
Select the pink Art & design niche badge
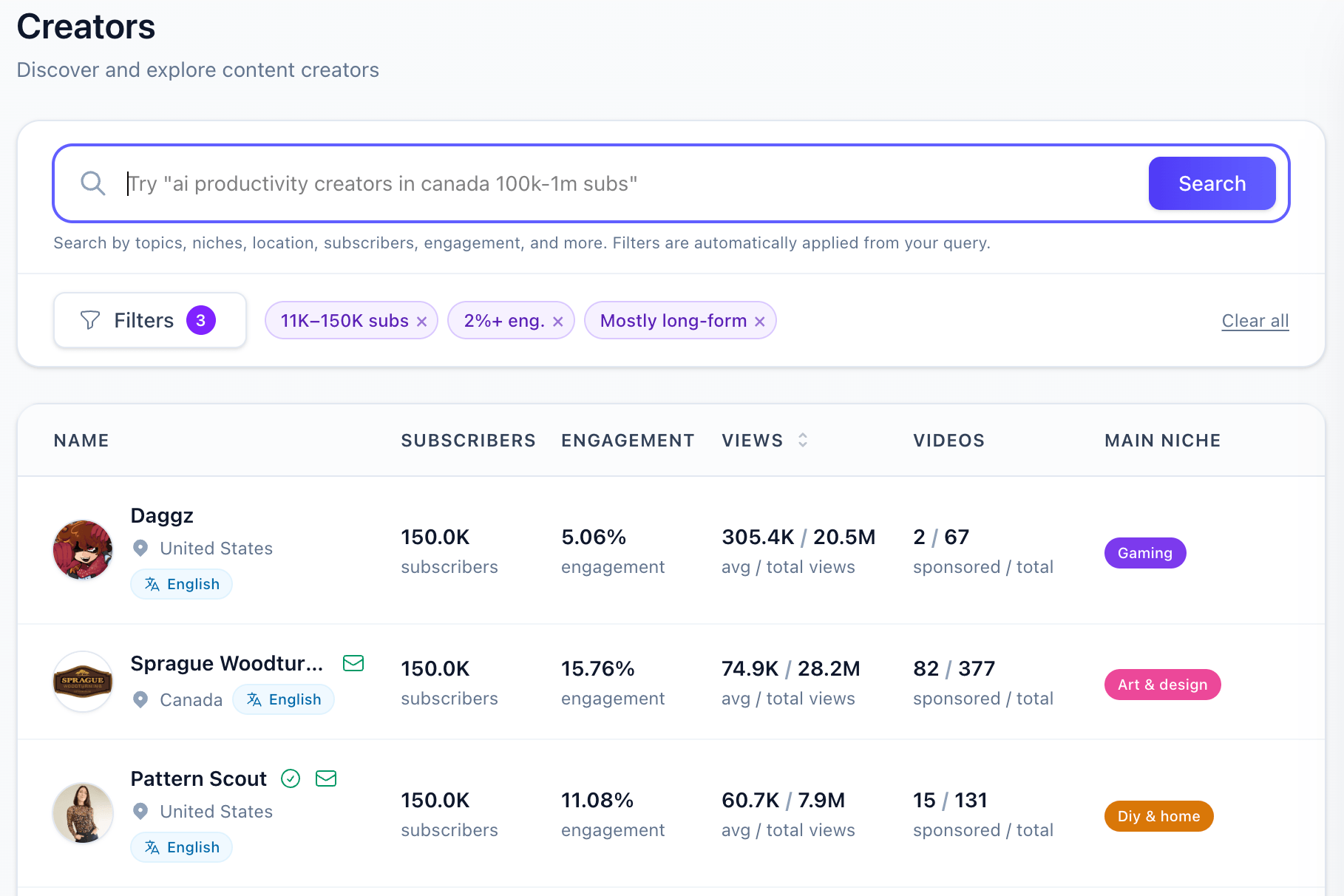(x=1162, y=685)
